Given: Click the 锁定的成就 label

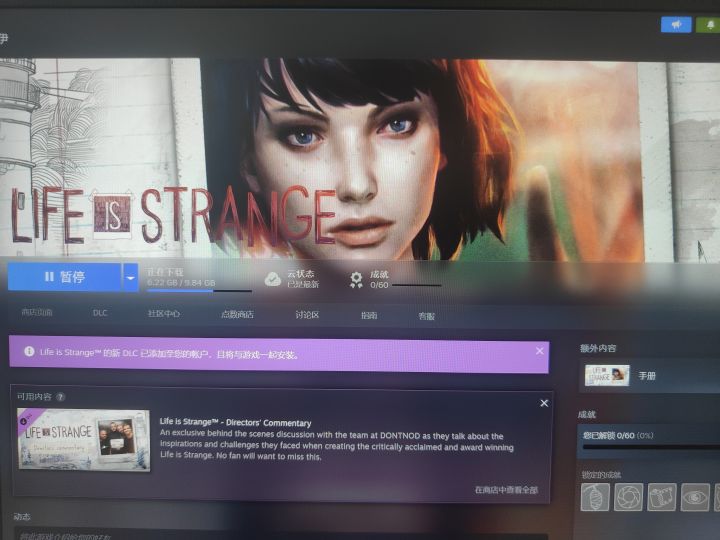Looking at the screenshot, I should click(x=601, y=474).
